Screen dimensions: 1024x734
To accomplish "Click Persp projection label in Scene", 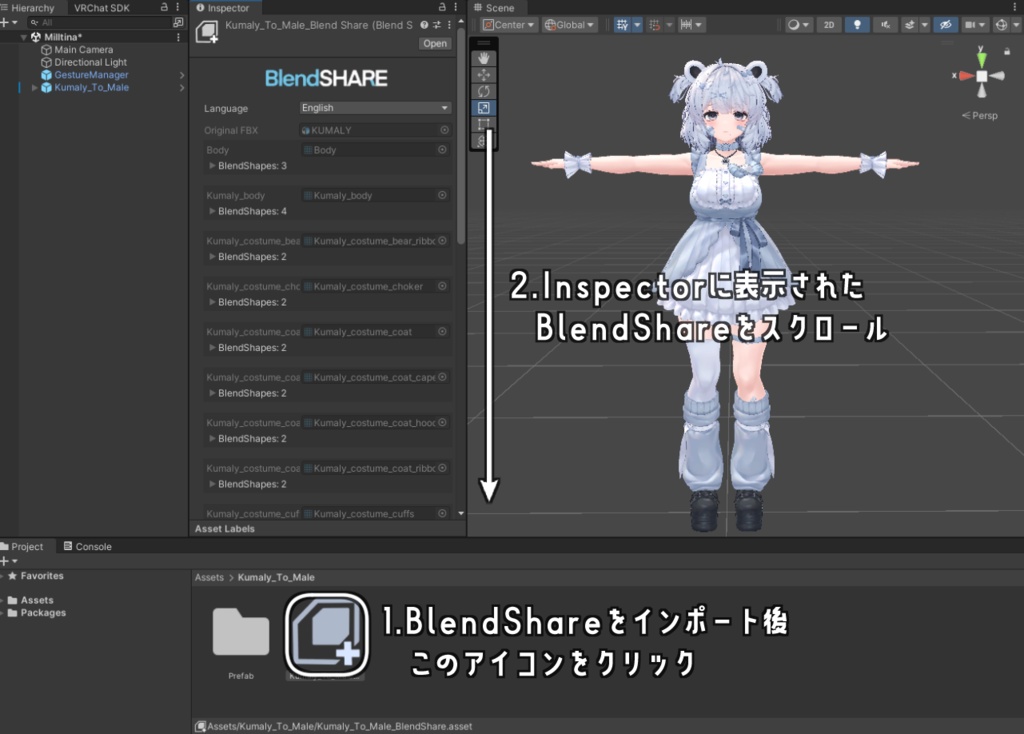I will coord(979,116).
